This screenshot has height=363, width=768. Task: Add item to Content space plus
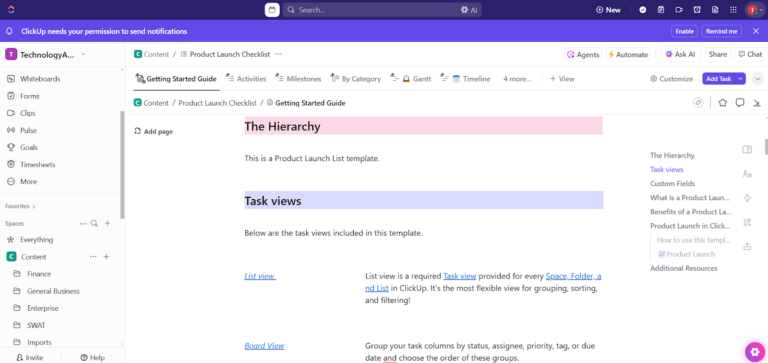[106, 257]
